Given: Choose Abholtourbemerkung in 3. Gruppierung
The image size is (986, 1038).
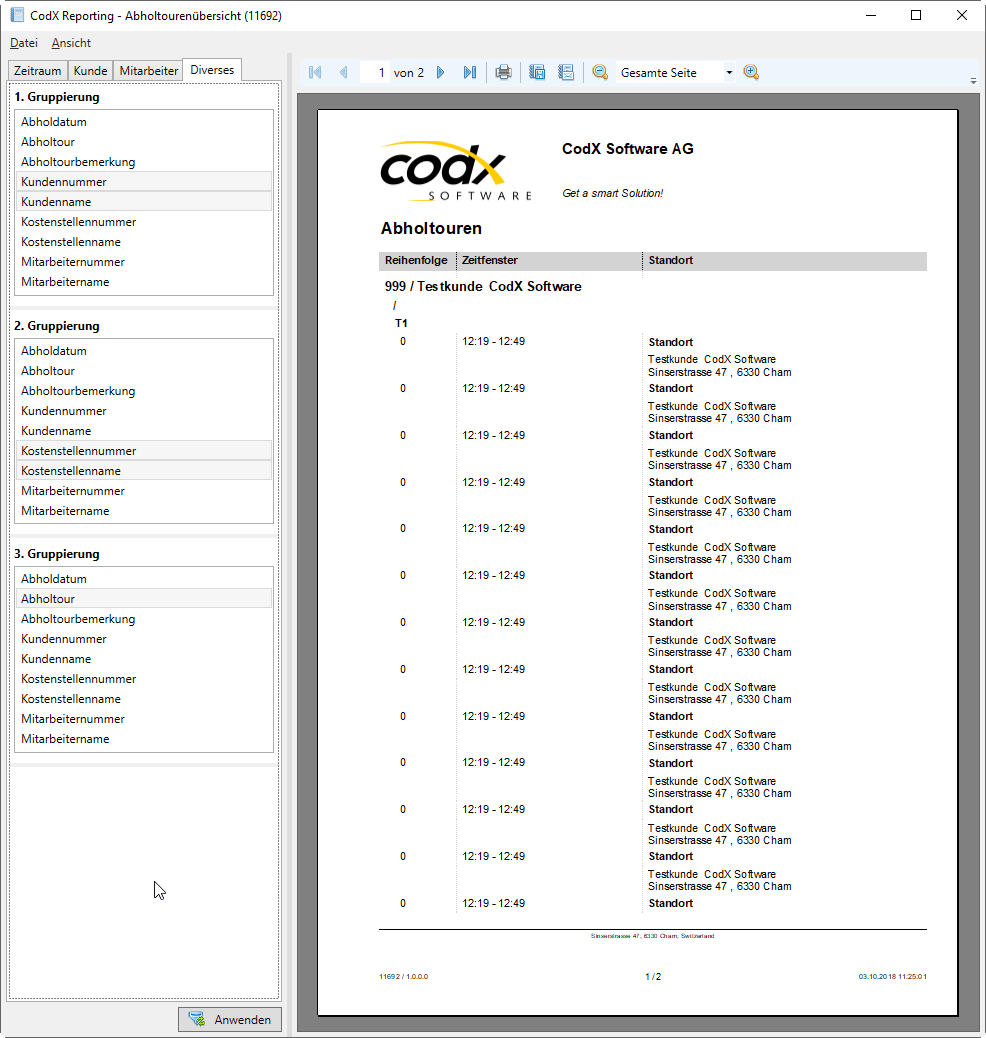Looking at the screenshot, I should [x=144, y=619].
